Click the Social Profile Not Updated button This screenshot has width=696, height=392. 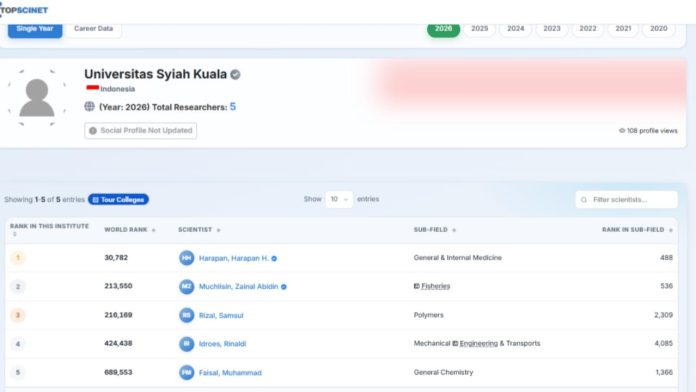[141, 131]
